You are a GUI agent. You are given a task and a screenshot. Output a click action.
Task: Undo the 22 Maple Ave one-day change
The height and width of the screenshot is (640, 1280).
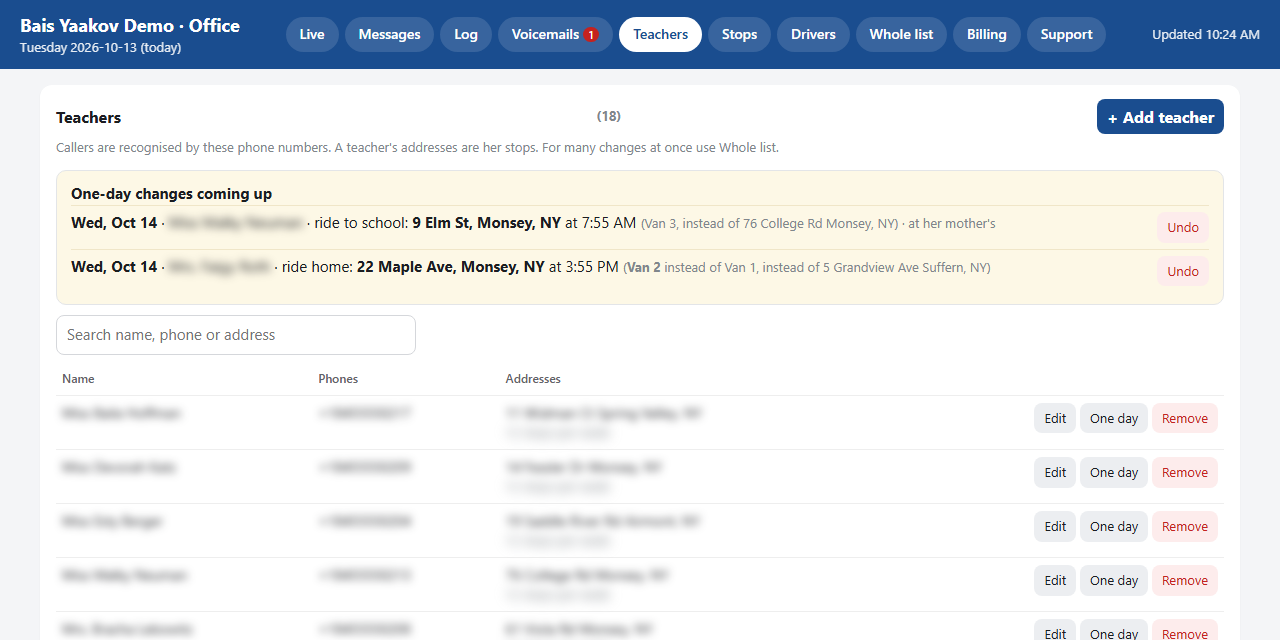pos(1183,272)
